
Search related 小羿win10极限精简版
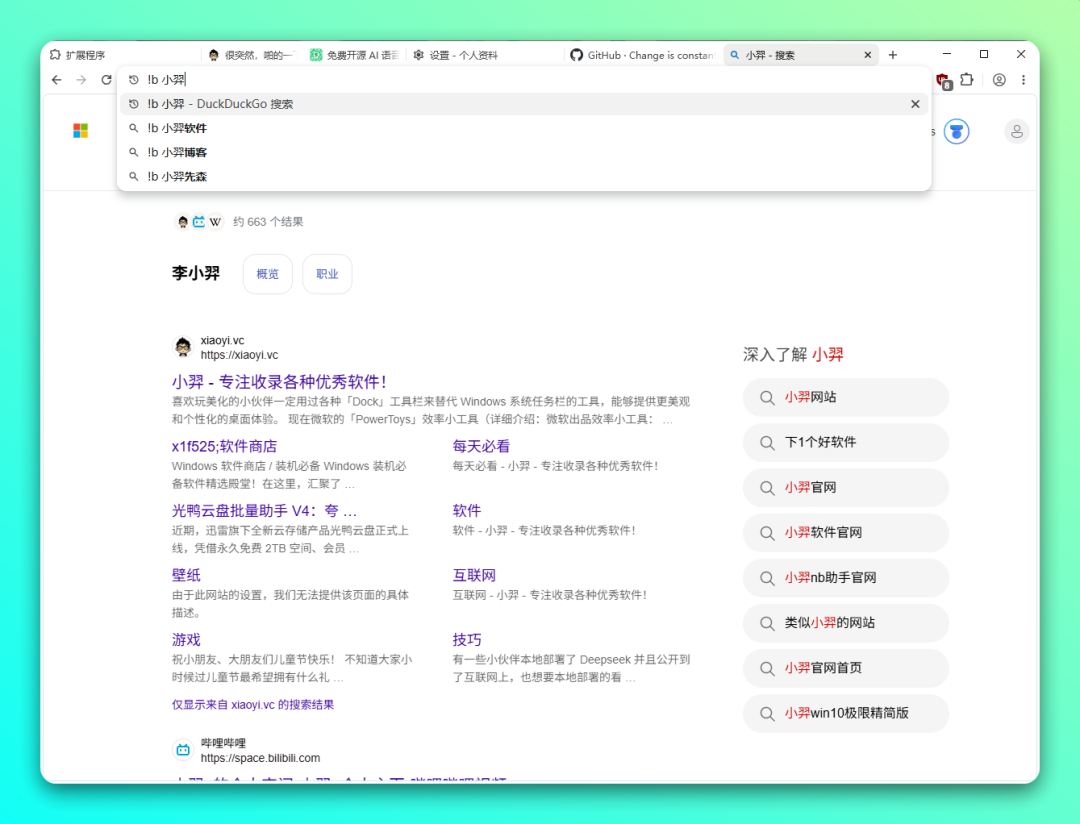pyautogui.click(x=846, y=713)
